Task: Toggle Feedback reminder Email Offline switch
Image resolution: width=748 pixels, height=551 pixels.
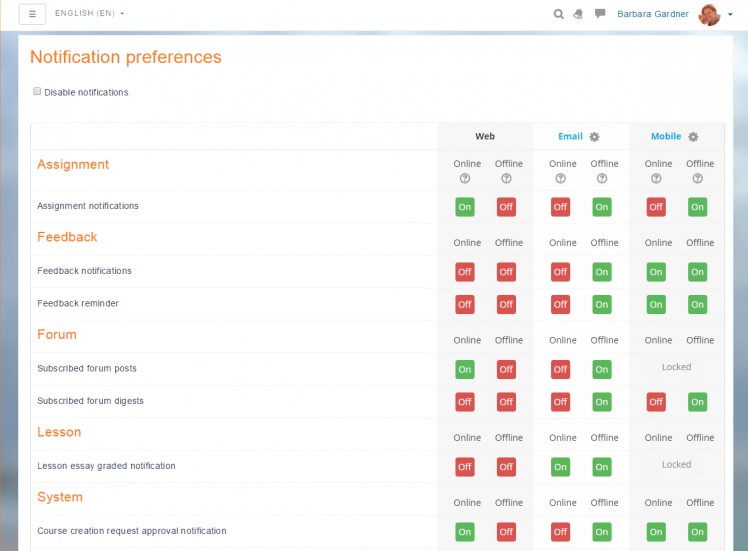Action: 601,304
